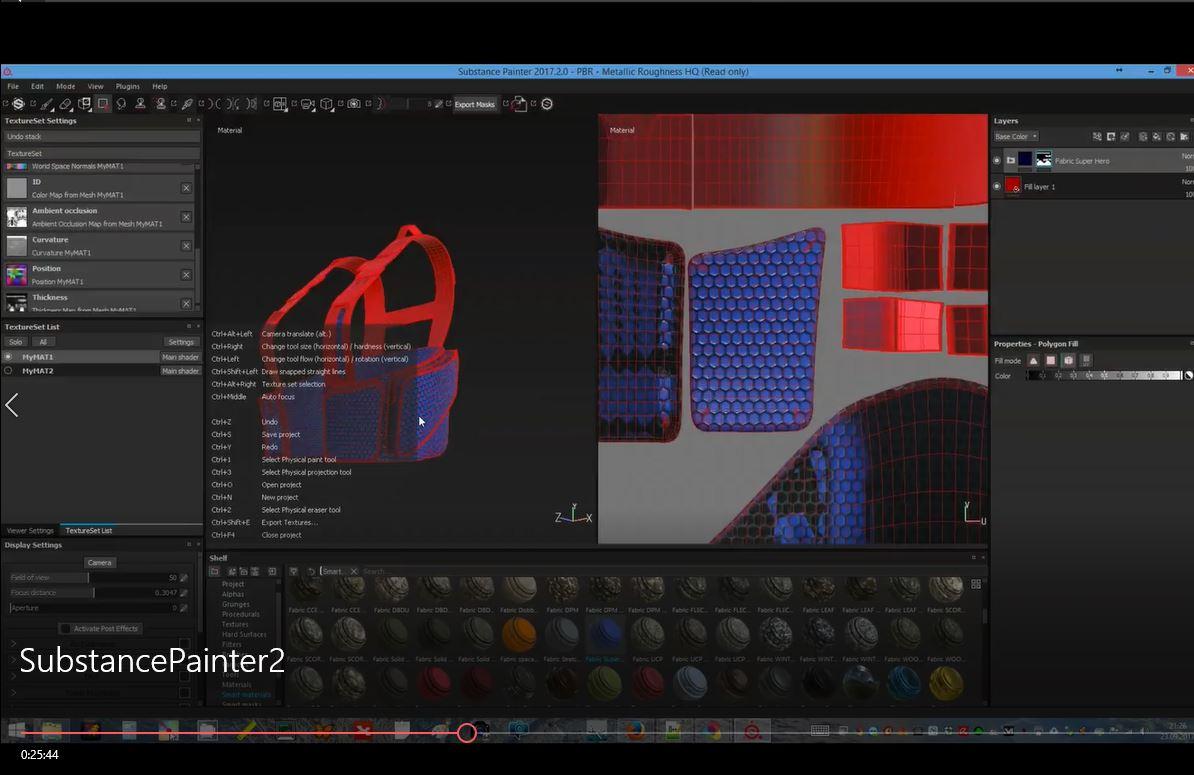Viewport: 1194px width, 775px height.
Task: Switch the 3D/2D viewport layout icon
Action: click(280, 104)
